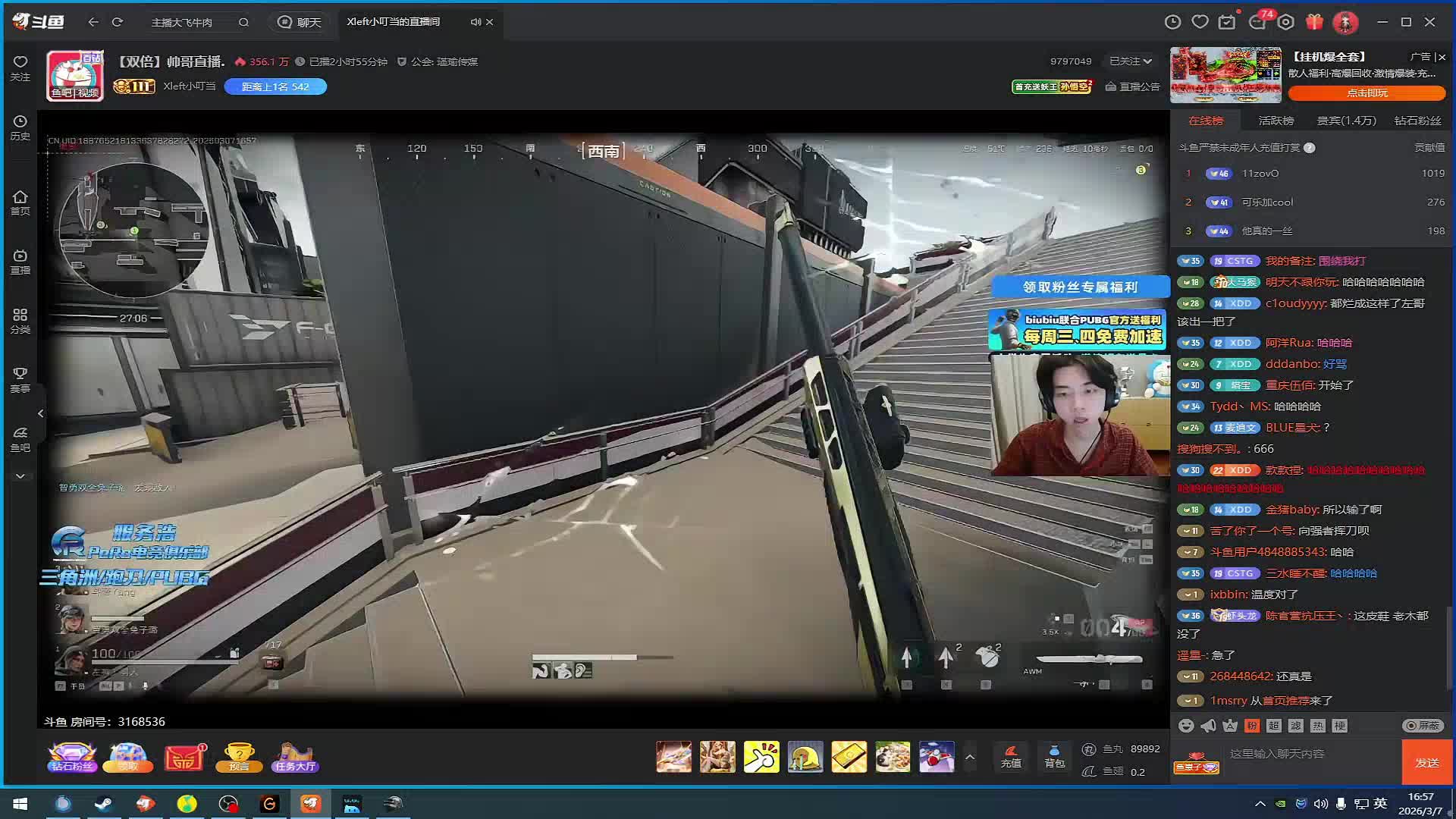Click 点击即玩 ad button

(1367, 93)
